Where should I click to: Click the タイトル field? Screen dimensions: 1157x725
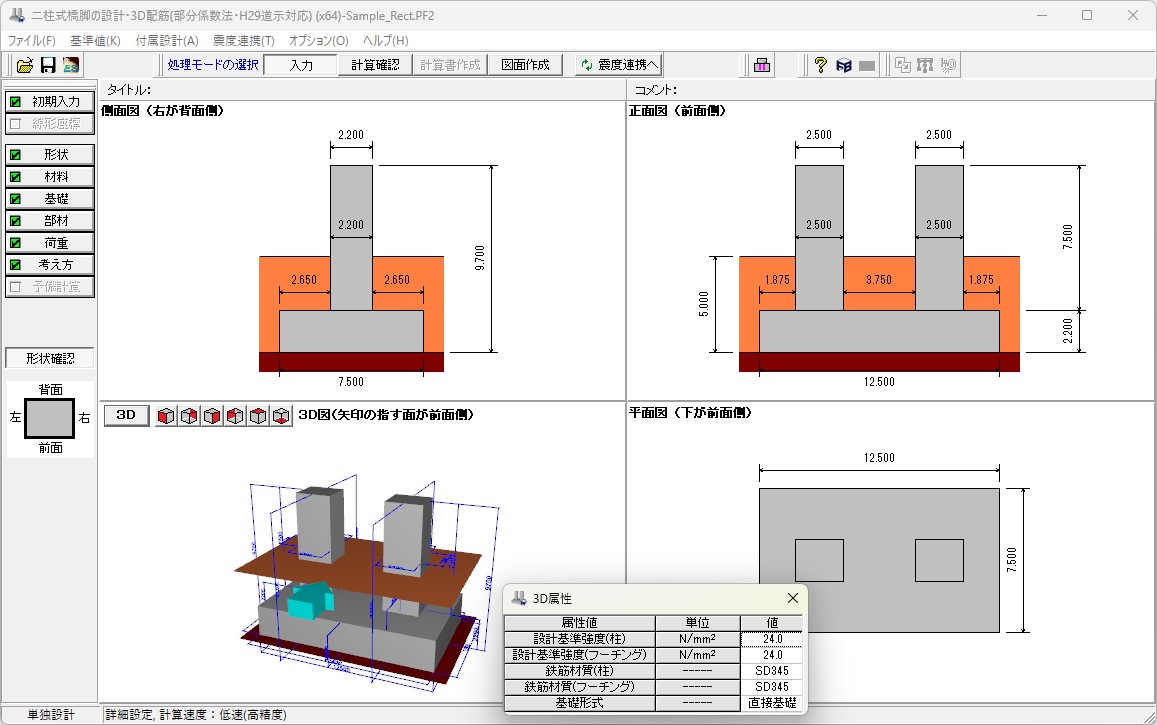(x=362, y=90)
